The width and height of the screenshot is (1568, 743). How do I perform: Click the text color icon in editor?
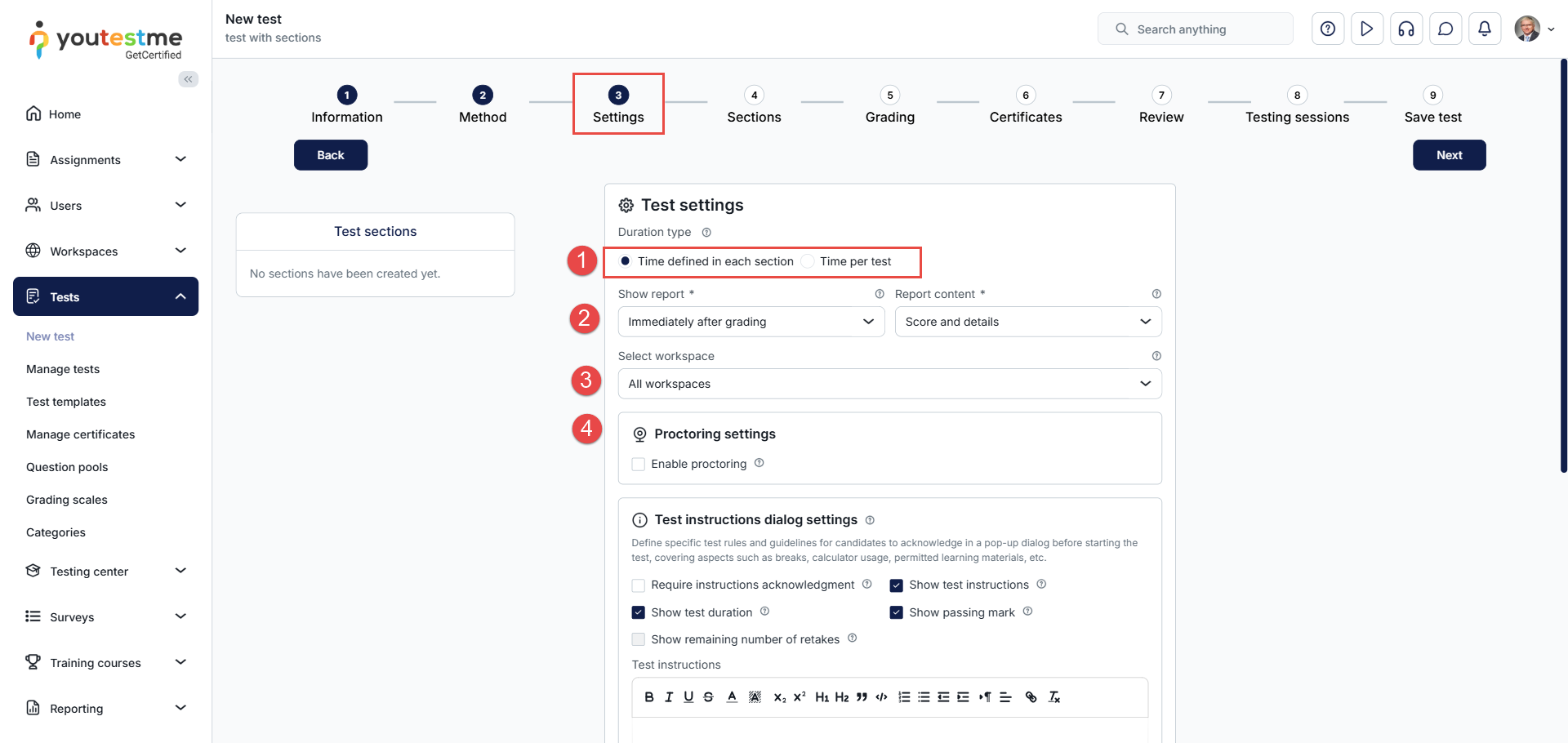[732, 697]
